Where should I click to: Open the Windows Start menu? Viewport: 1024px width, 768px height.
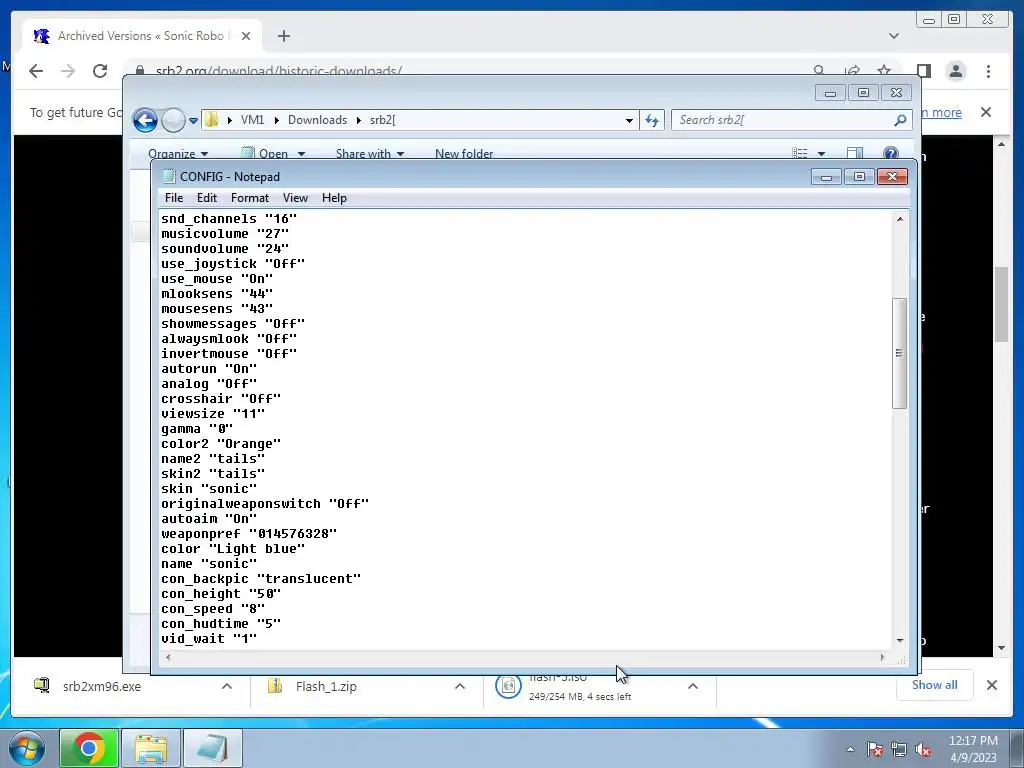(25, 748)
